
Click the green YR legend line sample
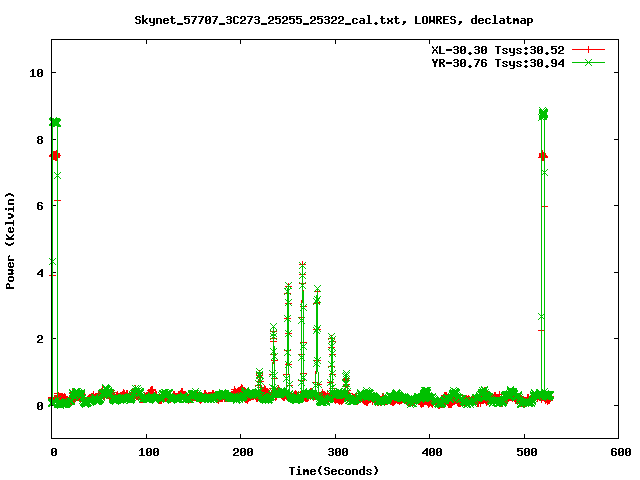[588, 62]
